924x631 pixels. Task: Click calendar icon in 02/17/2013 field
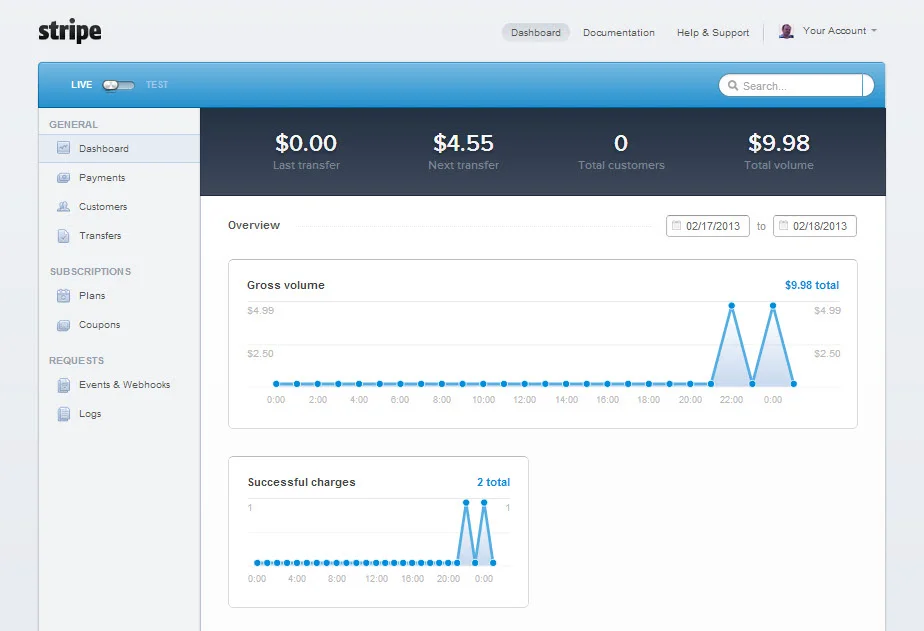(676, 226)
